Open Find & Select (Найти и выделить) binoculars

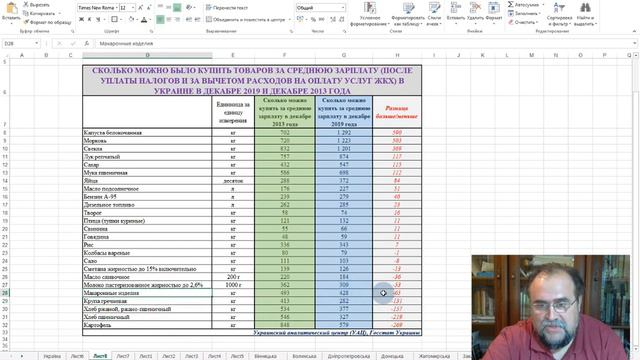(x=585, y=14)
